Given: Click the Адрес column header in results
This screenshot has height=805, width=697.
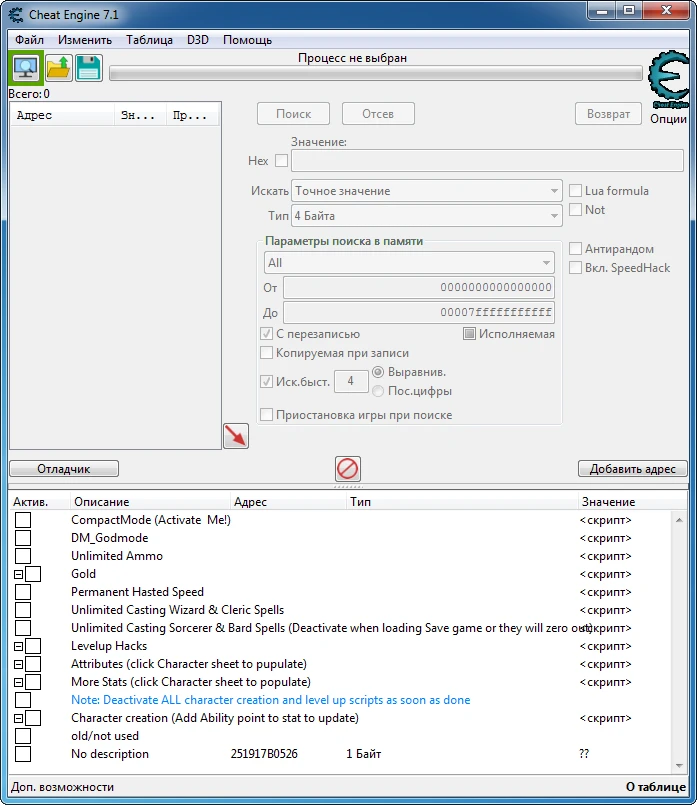Looking at the screenshot, I should pyautogui.click(x=62, y=115).
